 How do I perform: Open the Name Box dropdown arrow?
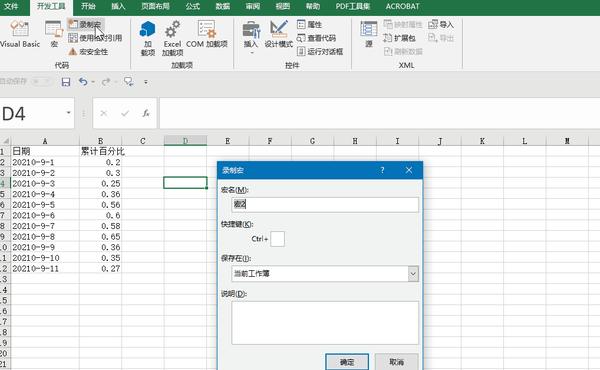point(68,113)
